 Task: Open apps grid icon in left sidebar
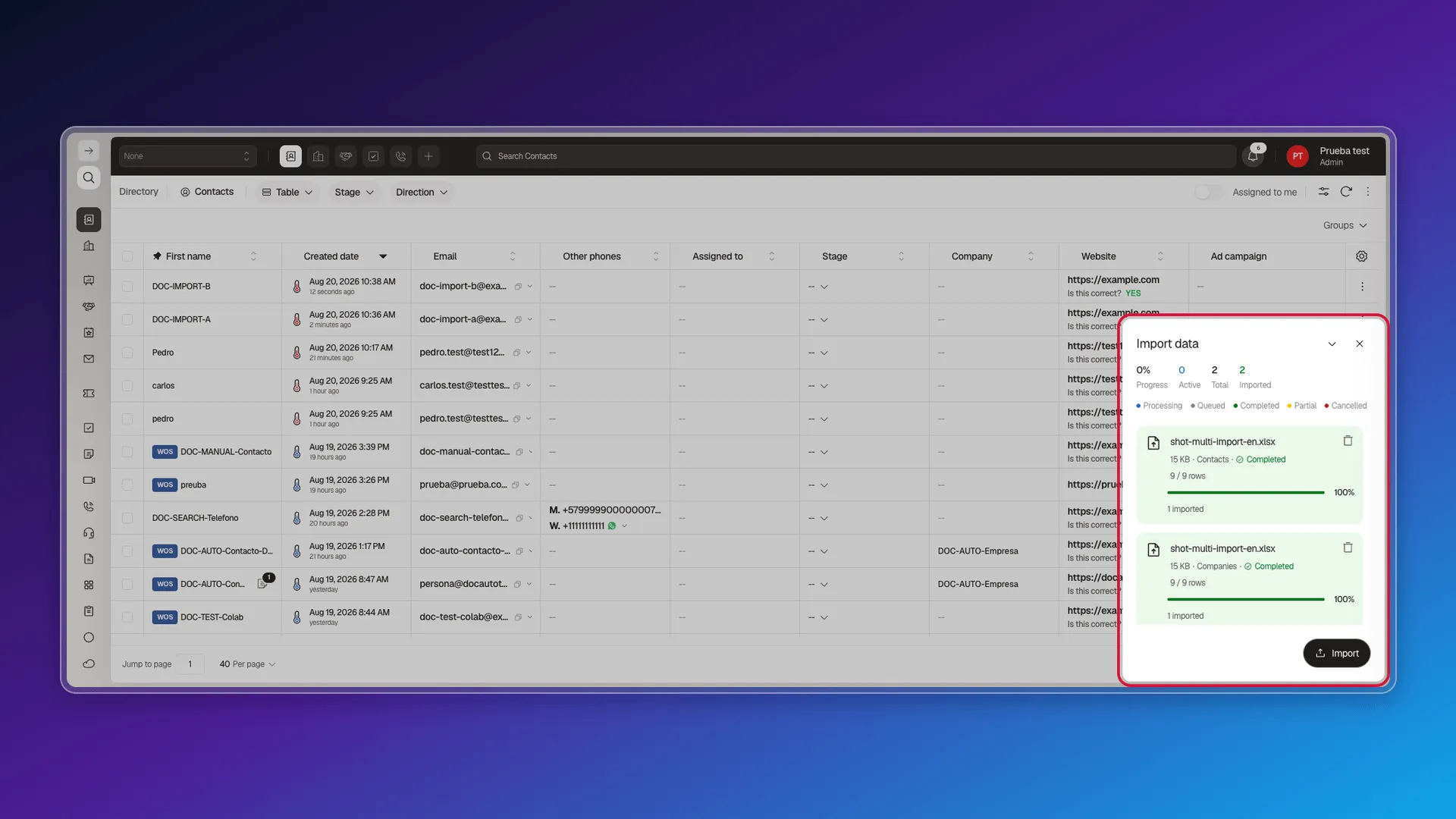pos(89,585)
